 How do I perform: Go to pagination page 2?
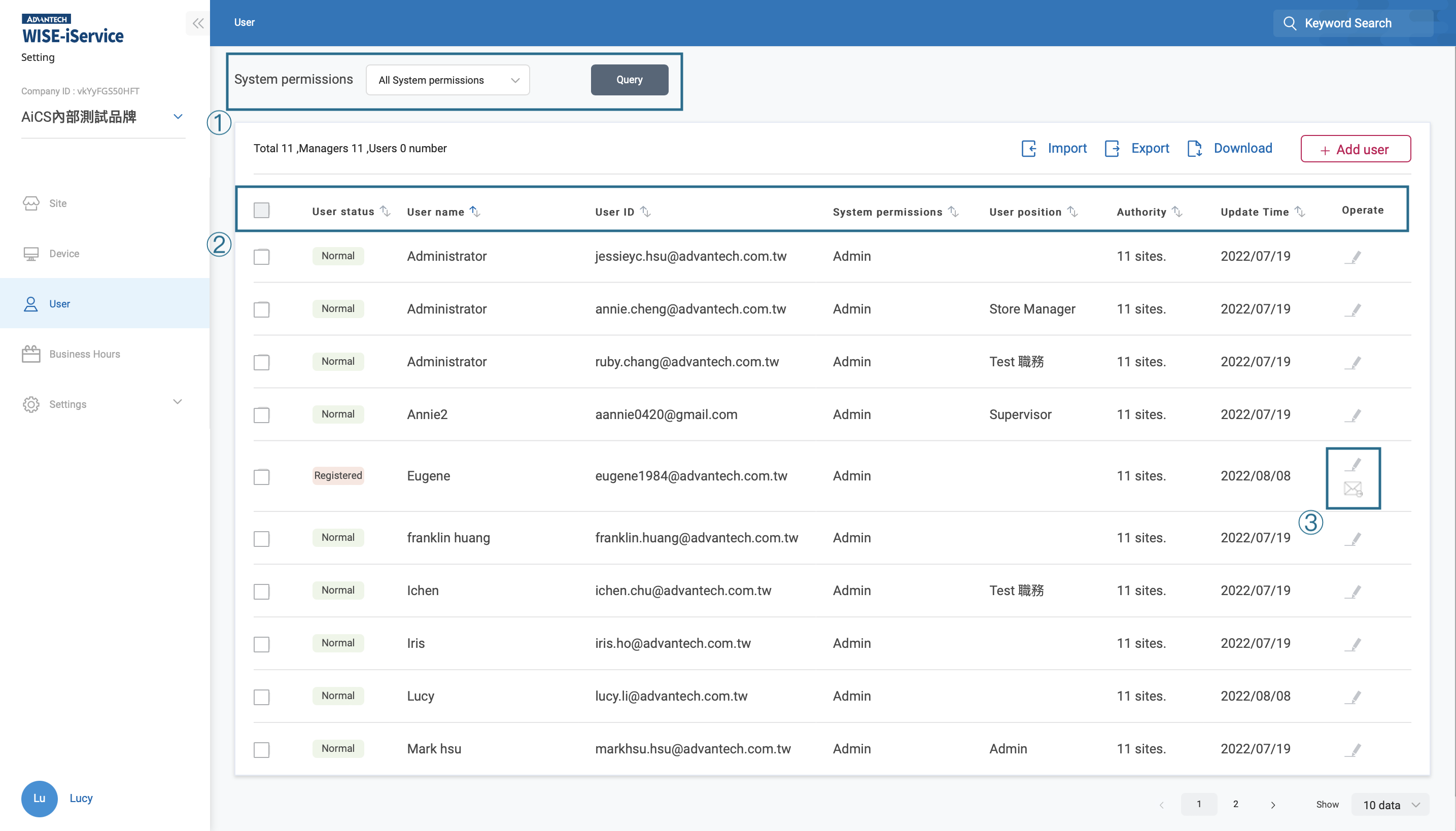point(1235,804)
